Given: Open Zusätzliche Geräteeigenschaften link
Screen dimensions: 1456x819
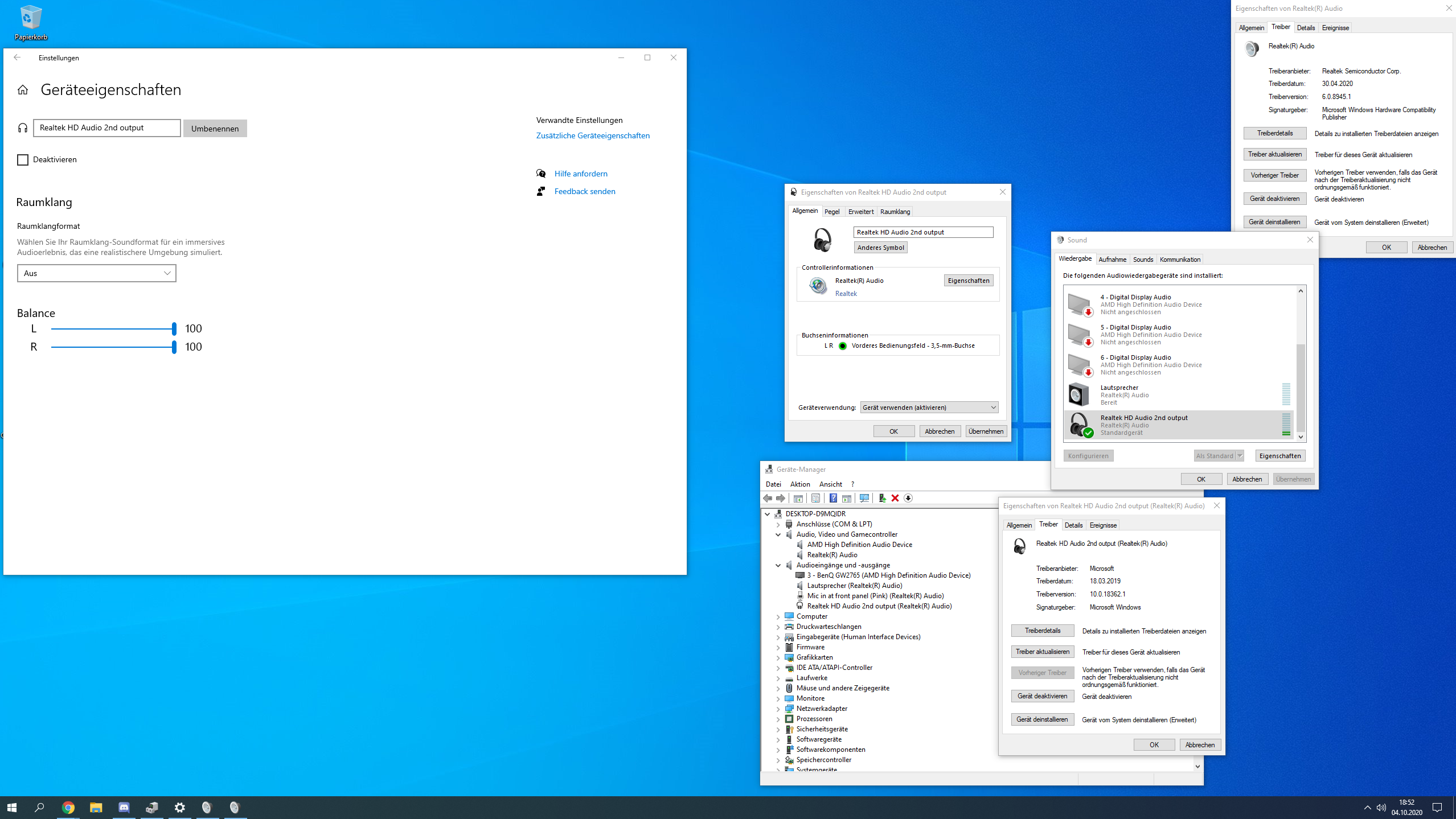Looking at the screenshot, I should coord(592,135).
